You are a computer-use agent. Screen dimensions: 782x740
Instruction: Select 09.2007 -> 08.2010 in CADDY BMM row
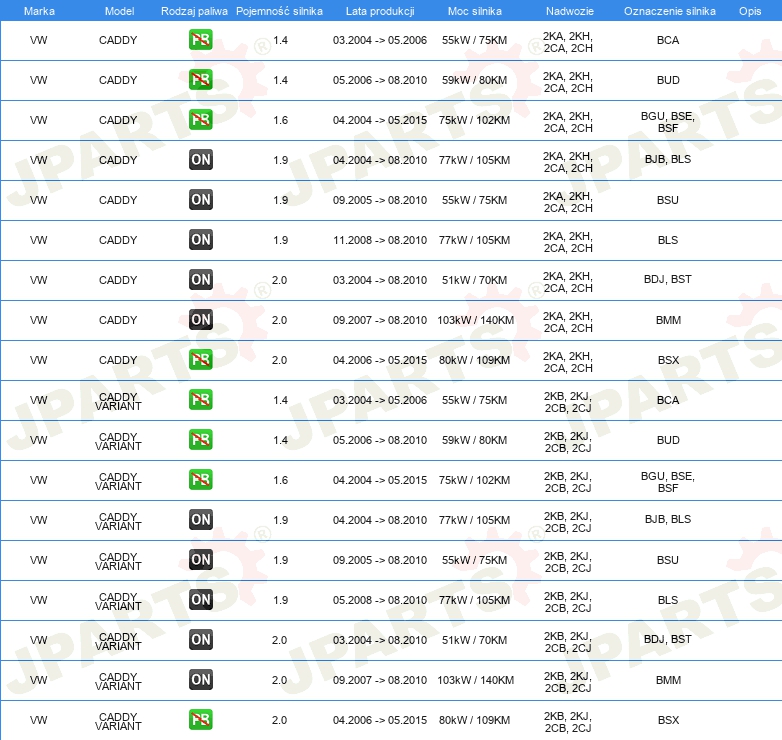pyautogui.click(x=380, y=320)
